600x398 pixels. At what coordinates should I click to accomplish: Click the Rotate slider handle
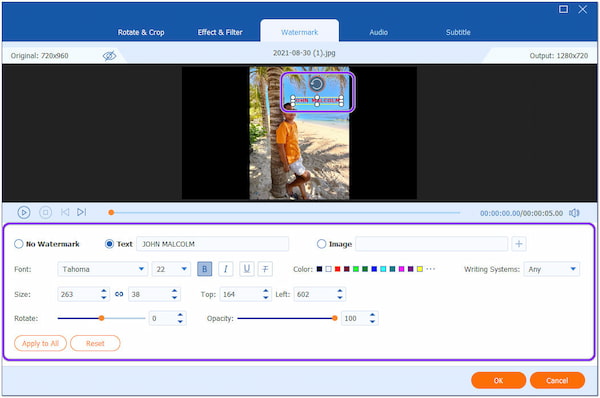[x=101, y=318]
